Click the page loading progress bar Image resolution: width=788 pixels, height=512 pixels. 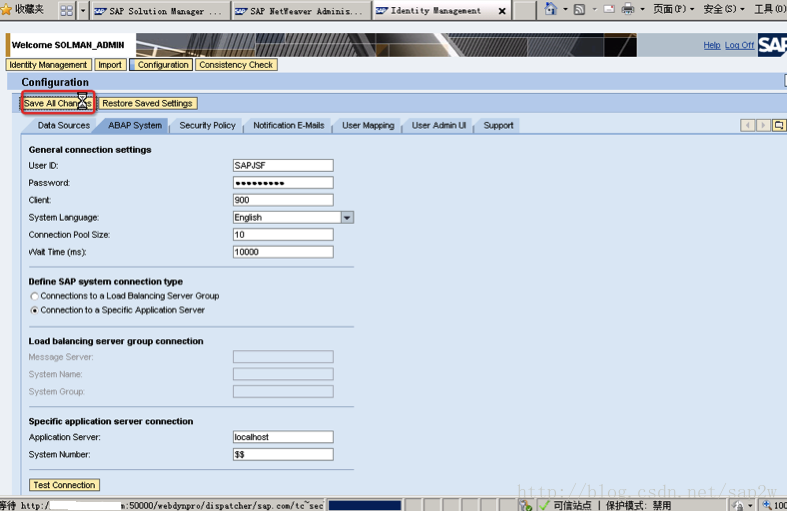(x=365, y=505)
